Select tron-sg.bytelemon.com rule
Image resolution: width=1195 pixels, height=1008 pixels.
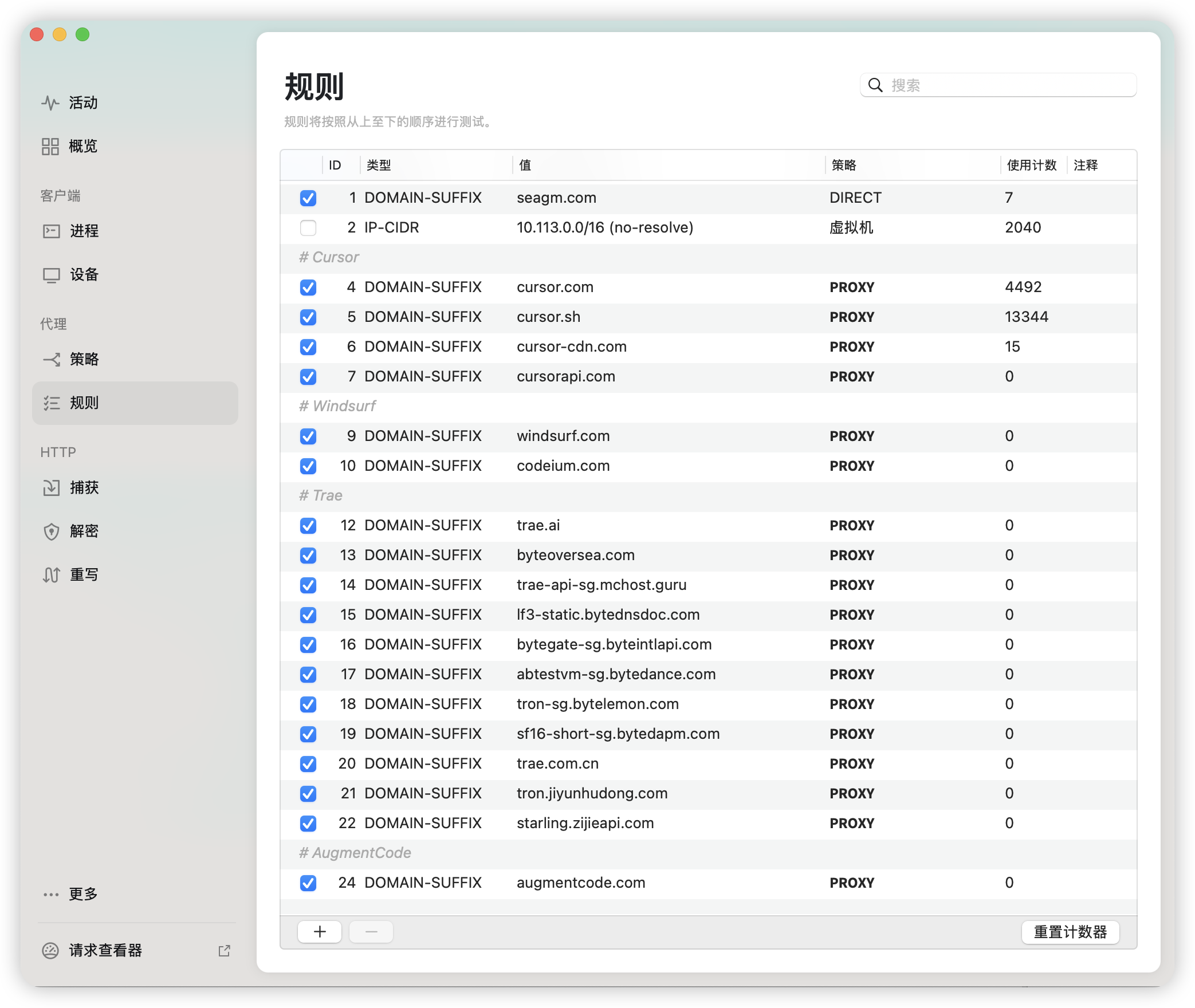click(x=708, y=704)
